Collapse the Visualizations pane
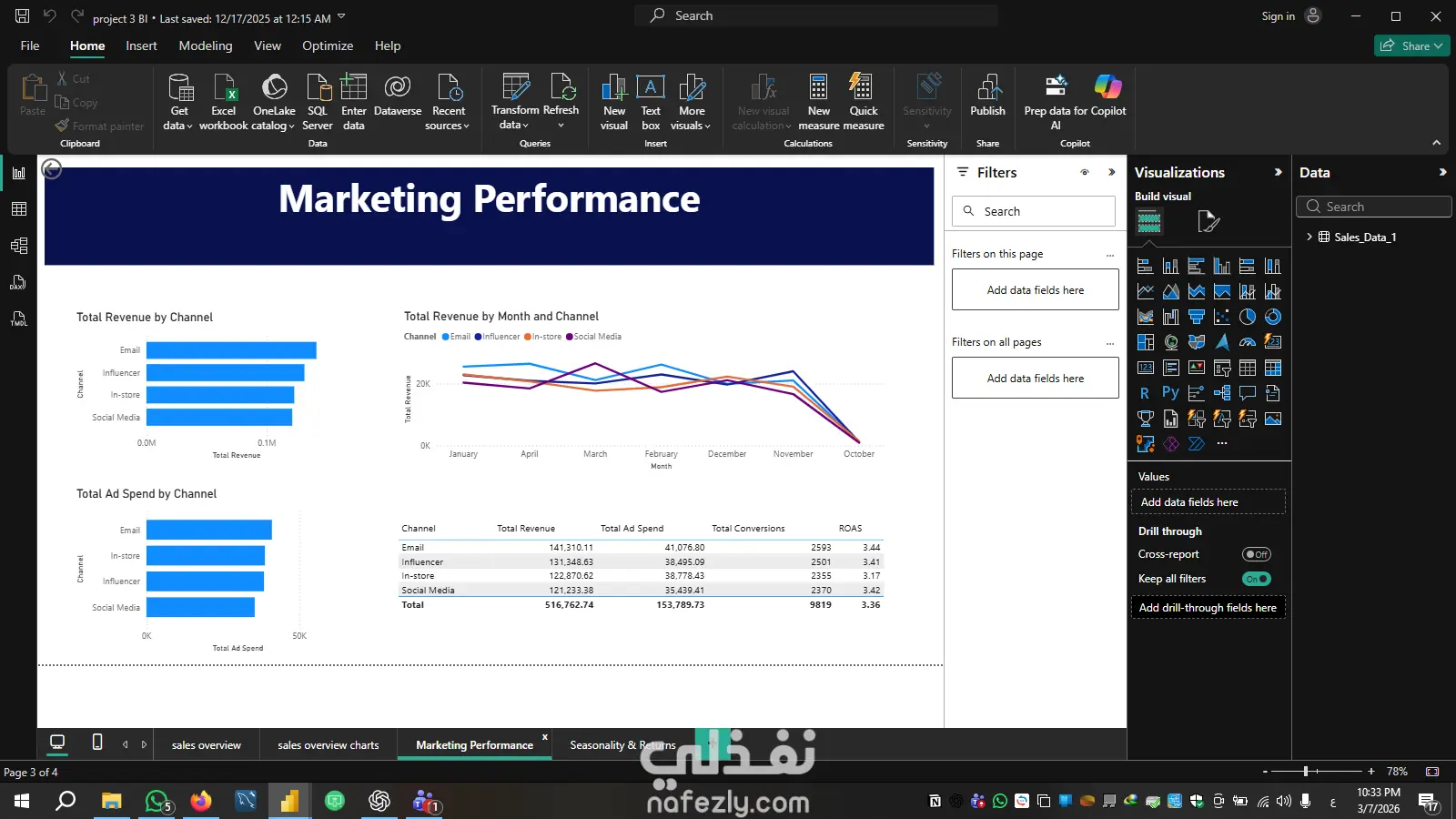 [x=1278, y=172]
